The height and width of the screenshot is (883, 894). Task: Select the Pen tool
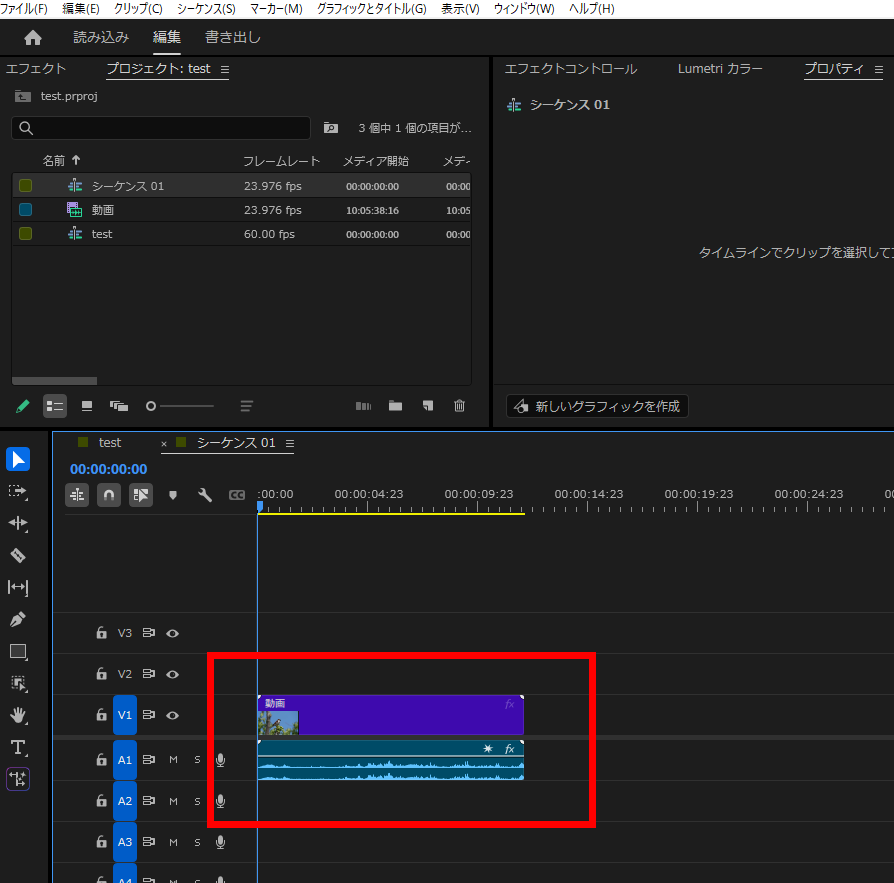[18, 619]
